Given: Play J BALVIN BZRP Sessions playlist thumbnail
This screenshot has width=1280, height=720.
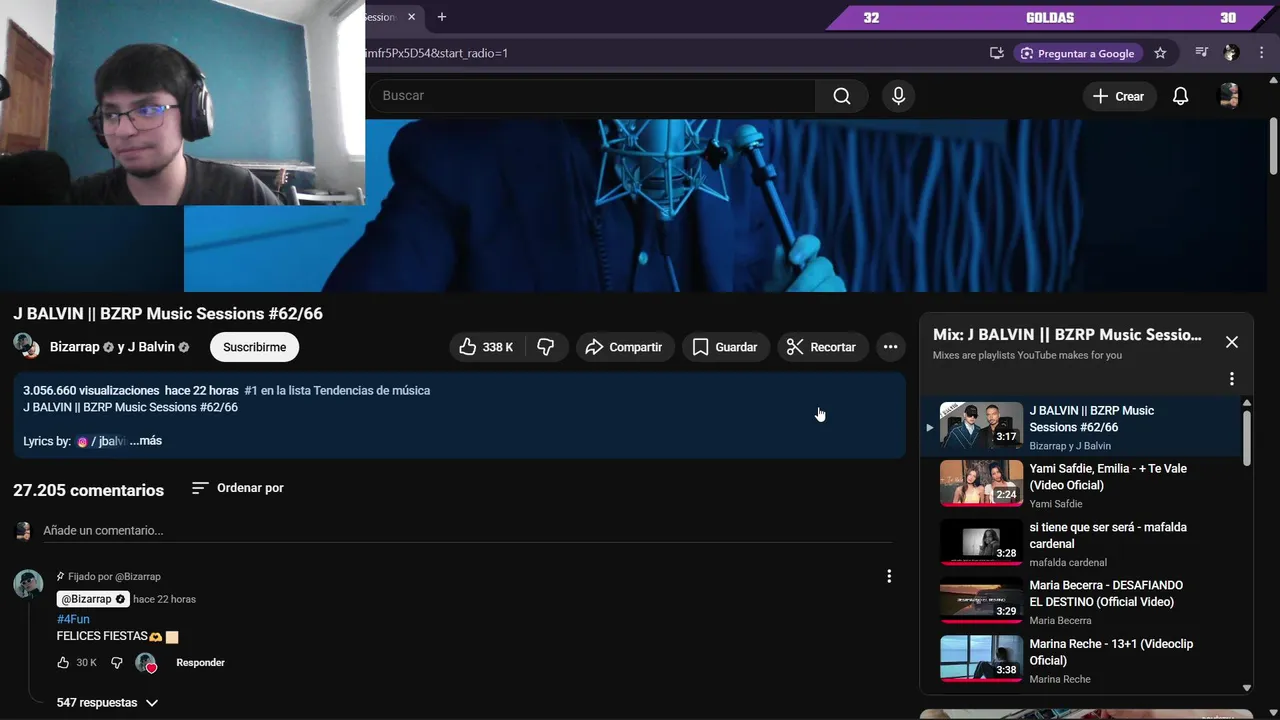Looking at the screenshot, I should [x=981, y=426].
